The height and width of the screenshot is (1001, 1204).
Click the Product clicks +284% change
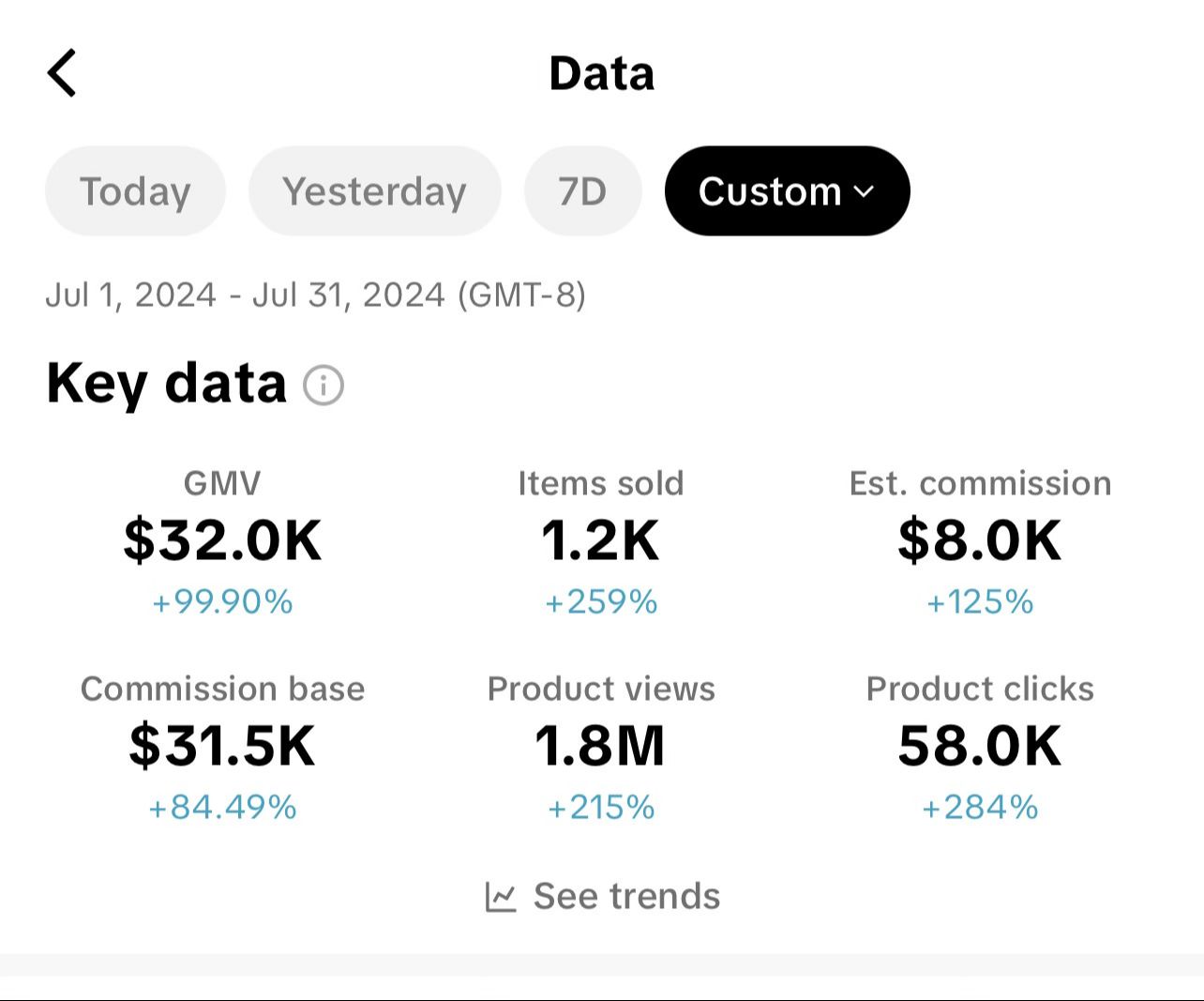pos(980,807)
